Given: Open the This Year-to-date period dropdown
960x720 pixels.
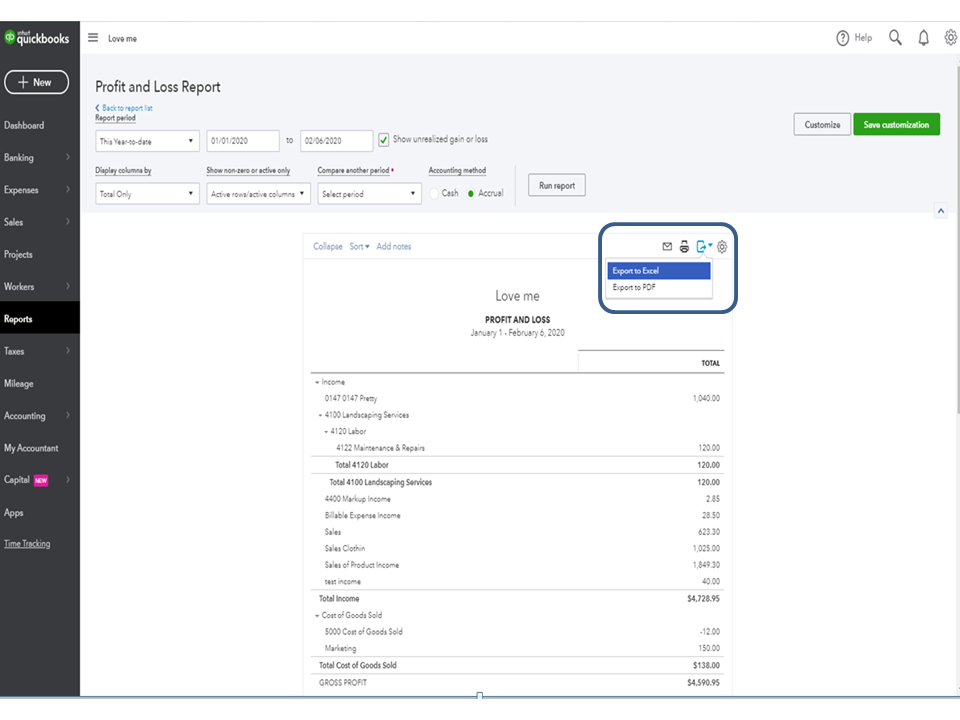Looking at the screenshot, I should pos(147,141).
